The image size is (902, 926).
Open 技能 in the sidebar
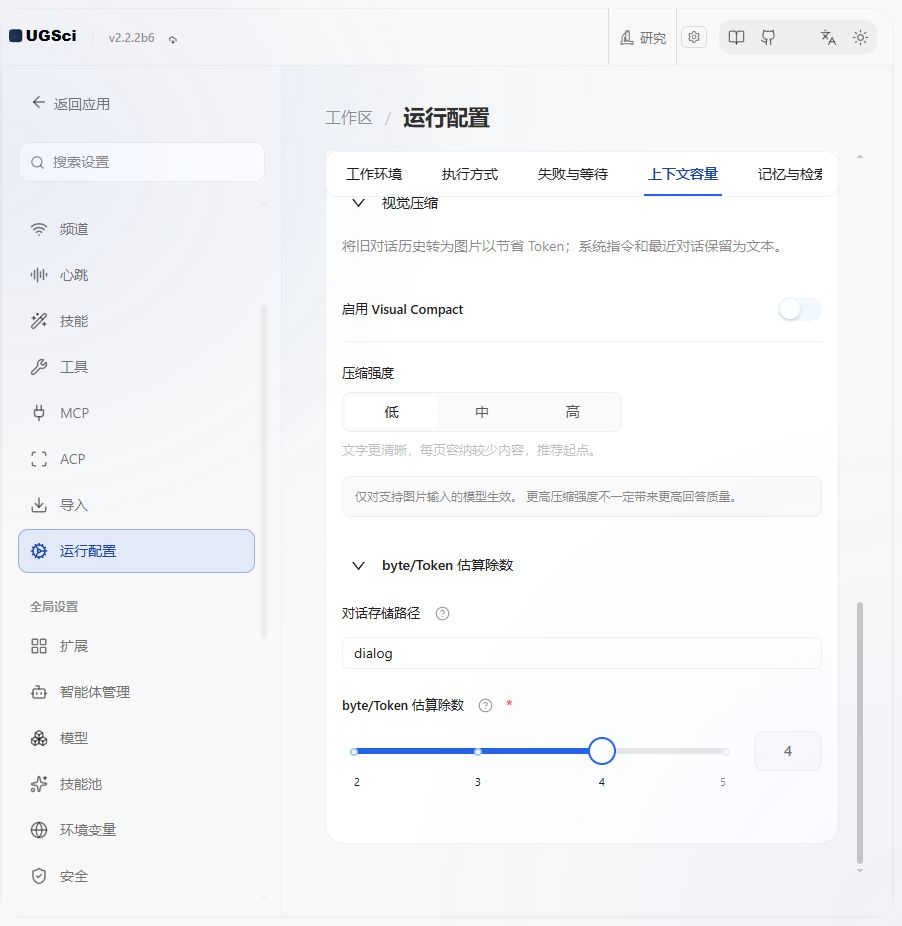(136, 321)
